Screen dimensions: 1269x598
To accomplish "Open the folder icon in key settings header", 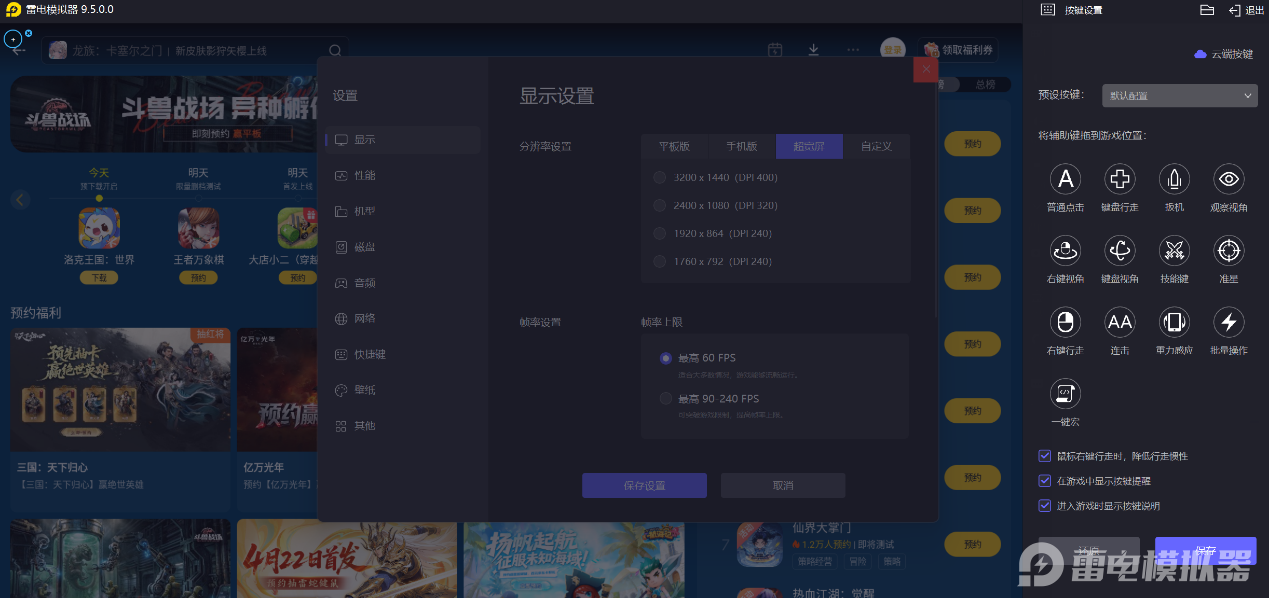I will coord(1207,10).
